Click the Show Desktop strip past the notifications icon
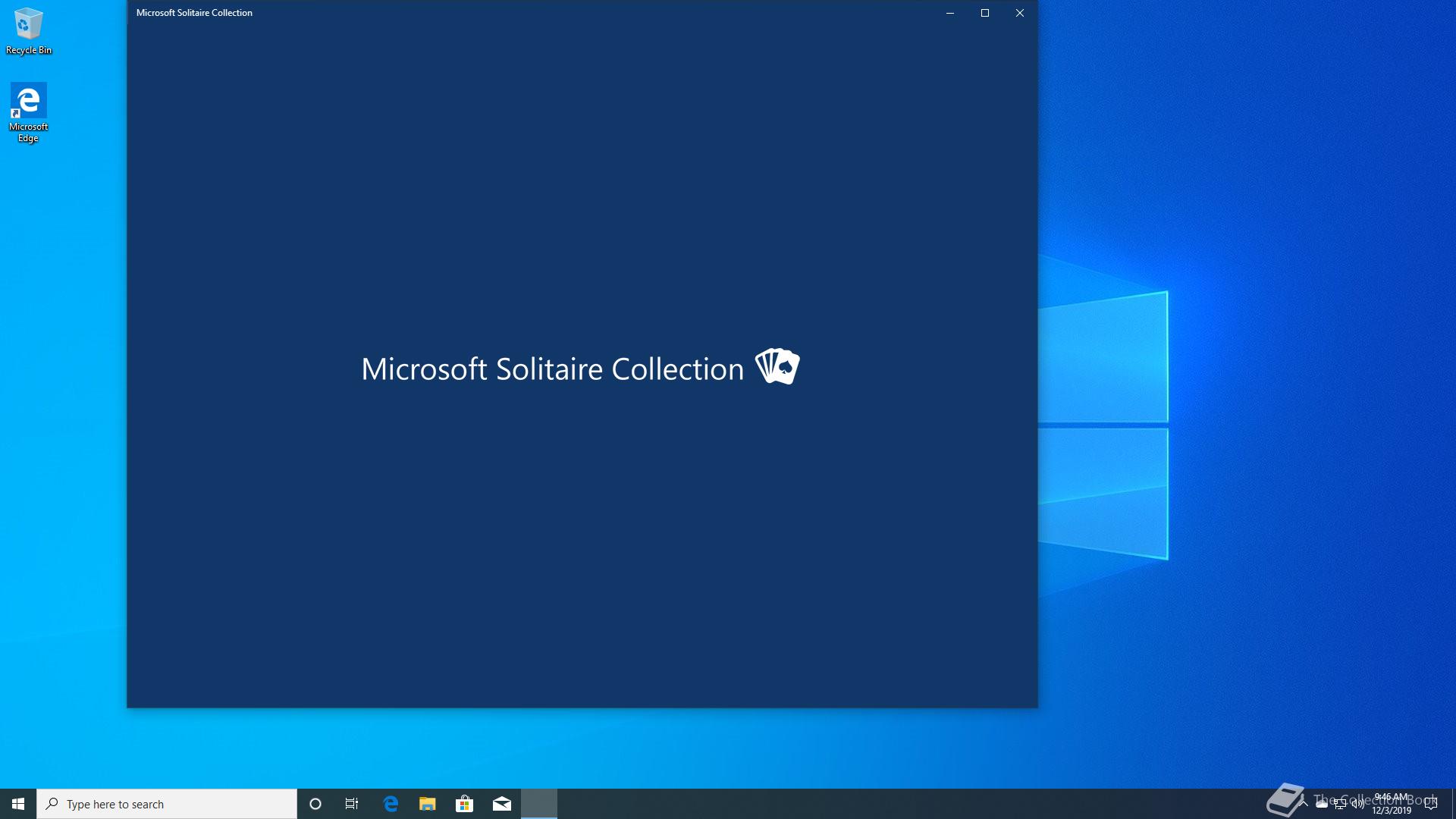 1453,804
